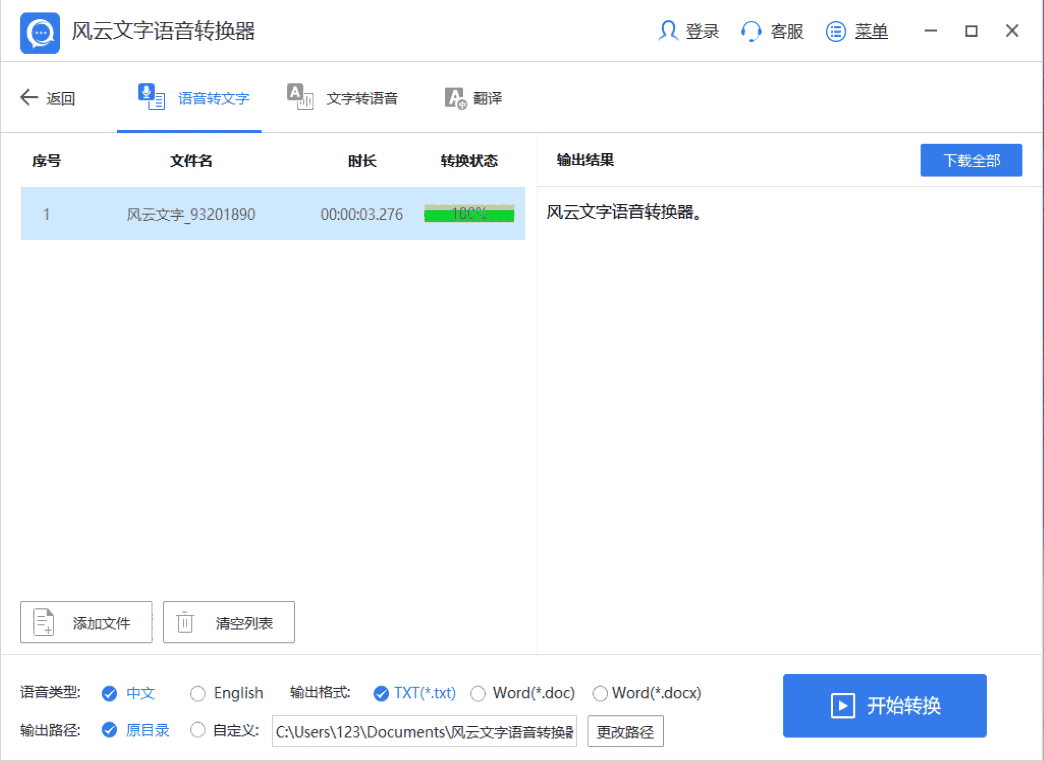
Task: Switch to the 文字转语音 tab
Action: [x=362, y=98]
